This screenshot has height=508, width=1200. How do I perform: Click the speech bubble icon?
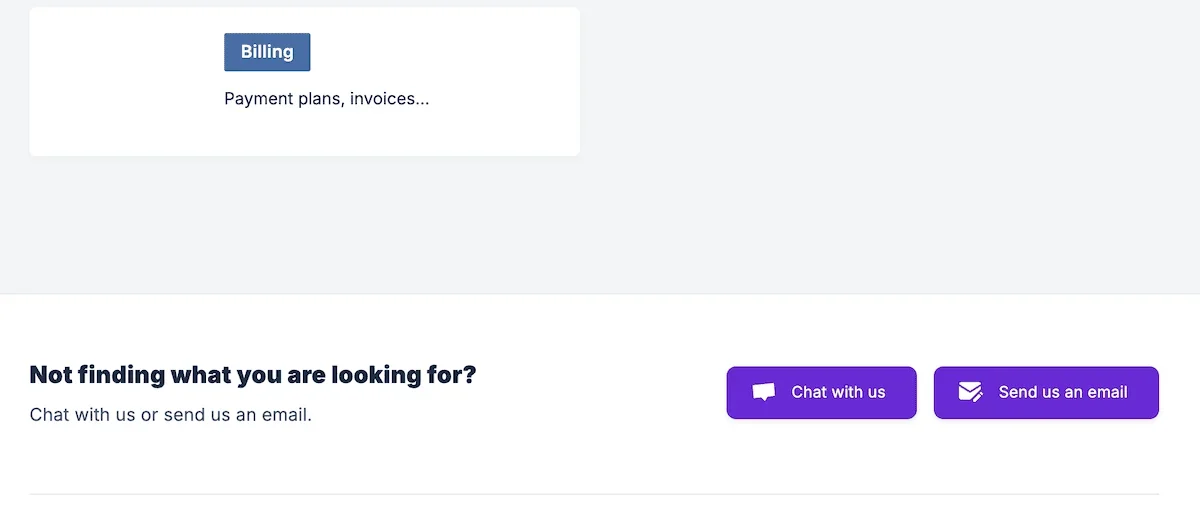pyautogui.click(x=764, y=392)
